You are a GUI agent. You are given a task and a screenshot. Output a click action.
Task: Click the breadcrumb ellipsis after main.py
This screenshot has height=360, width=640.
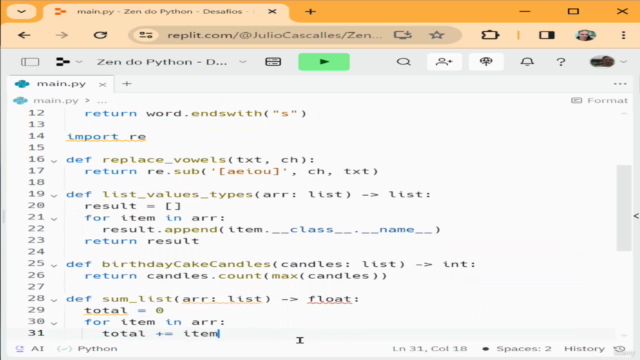click(x=102, y=101)
